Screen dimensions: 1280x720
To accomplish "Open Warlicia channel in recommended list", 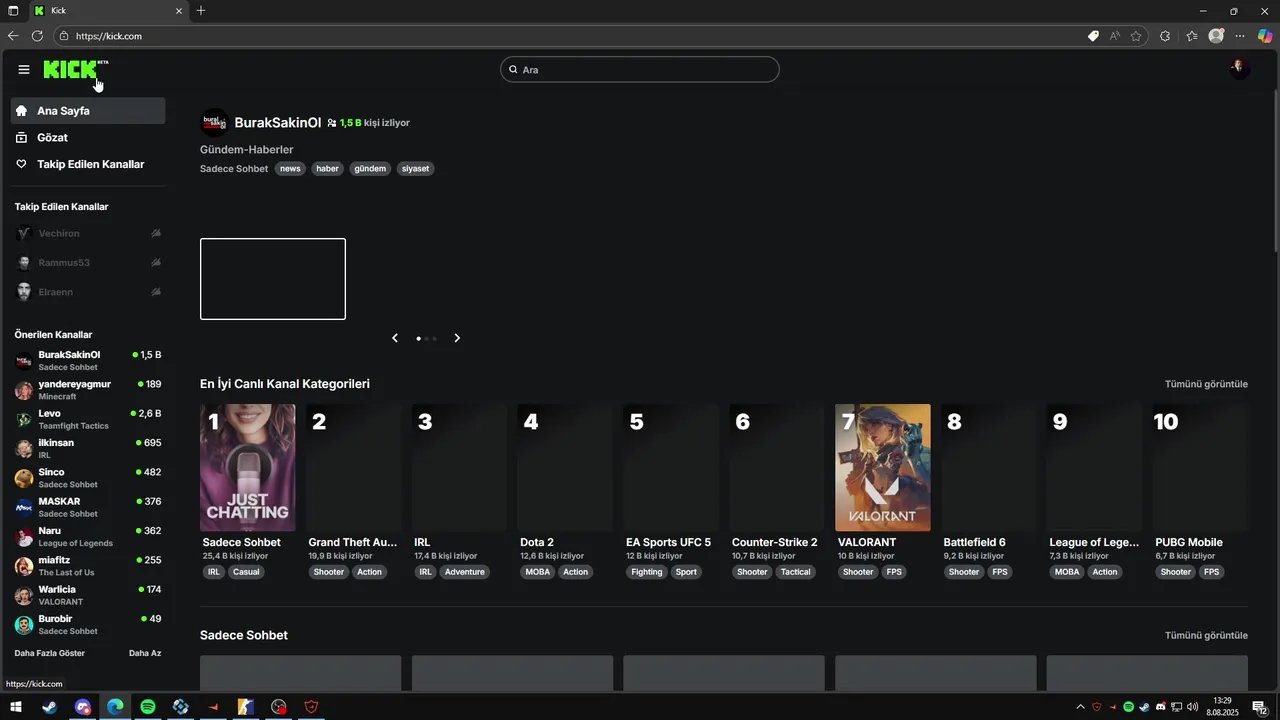I will coord(88,595).
